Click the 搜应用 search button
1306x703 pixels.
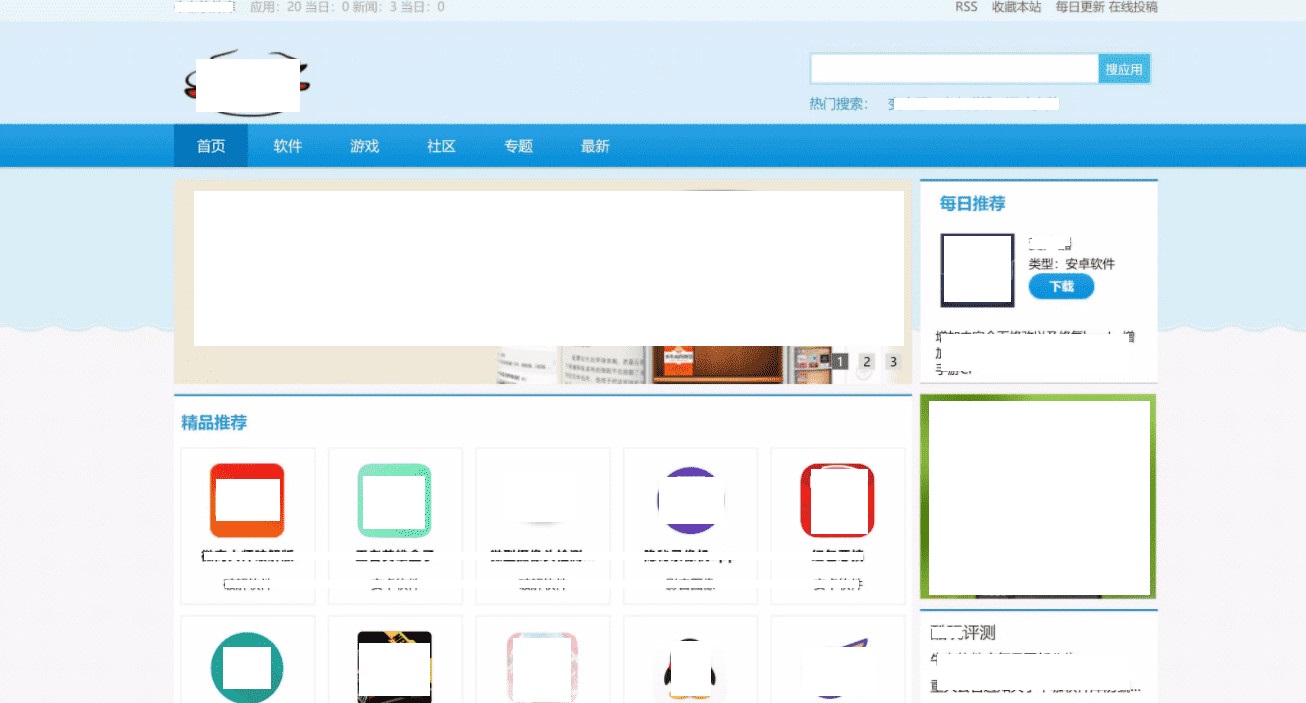click(1124, 68)
